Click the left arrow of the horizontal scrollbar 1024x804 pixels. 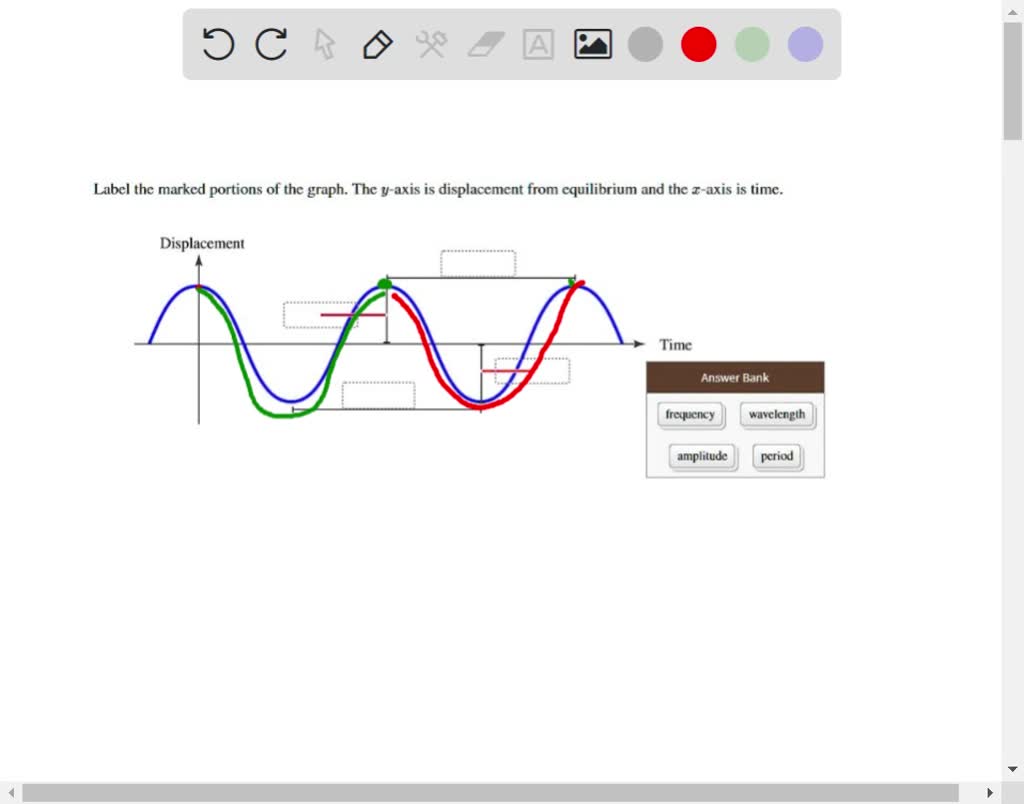tap(10, 792)
